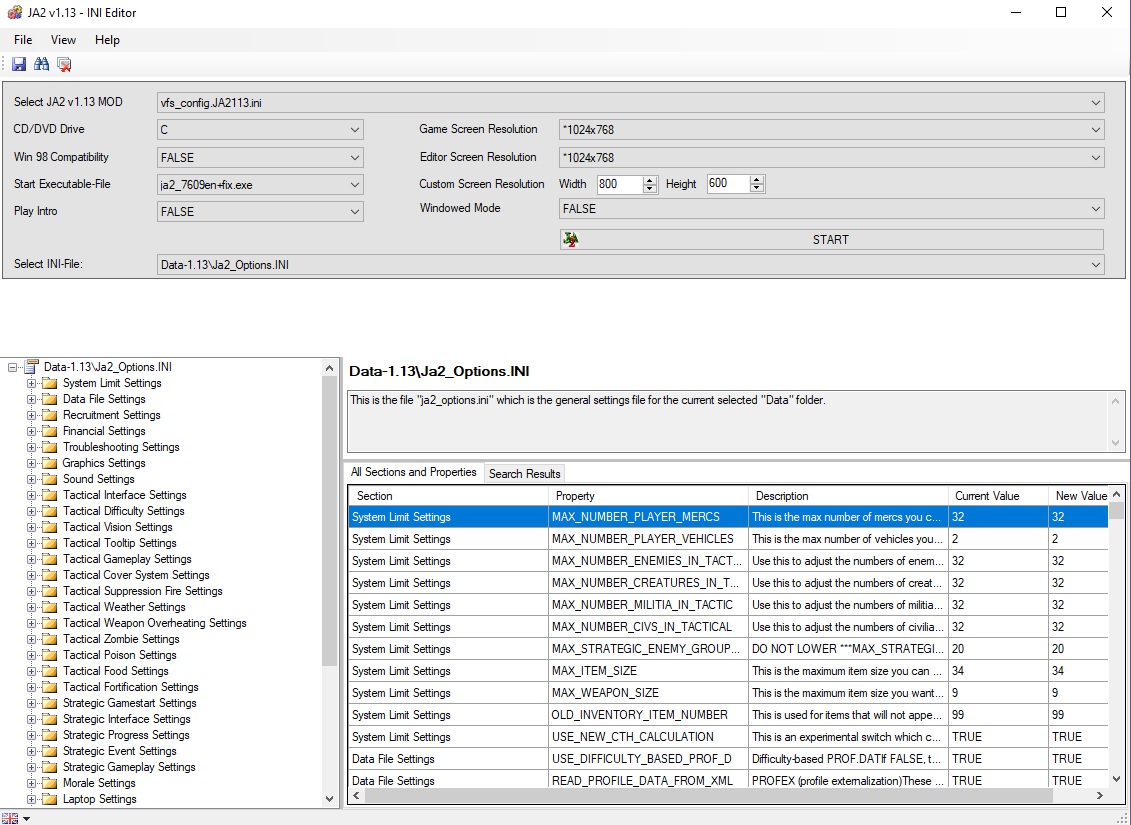
Task: Expand the Tactical Weather Settings node
Action: [31, 607]
